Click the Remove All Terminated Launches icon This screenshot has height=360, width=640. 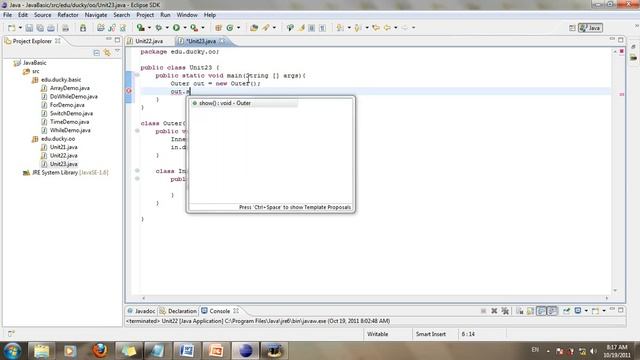tap(505, 311)
